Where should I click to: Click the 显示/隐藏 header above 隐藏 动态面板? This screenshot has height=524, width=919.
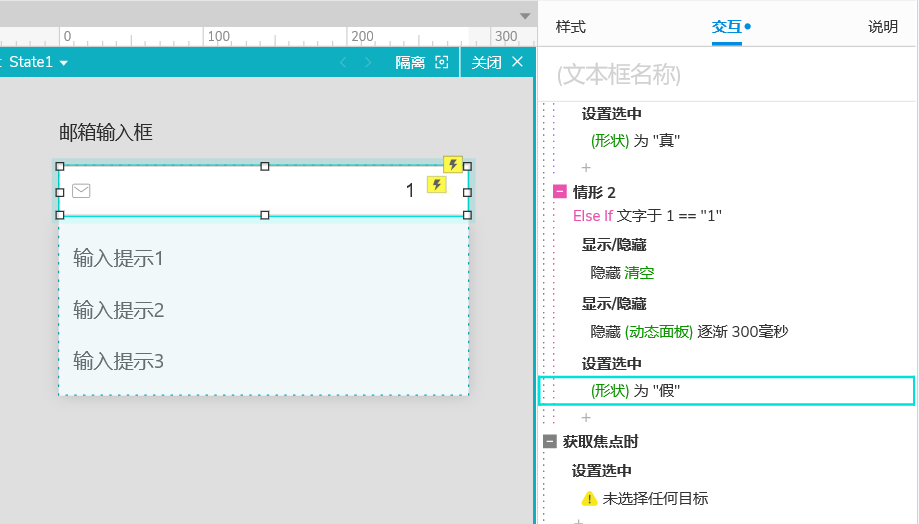(614, 304)
